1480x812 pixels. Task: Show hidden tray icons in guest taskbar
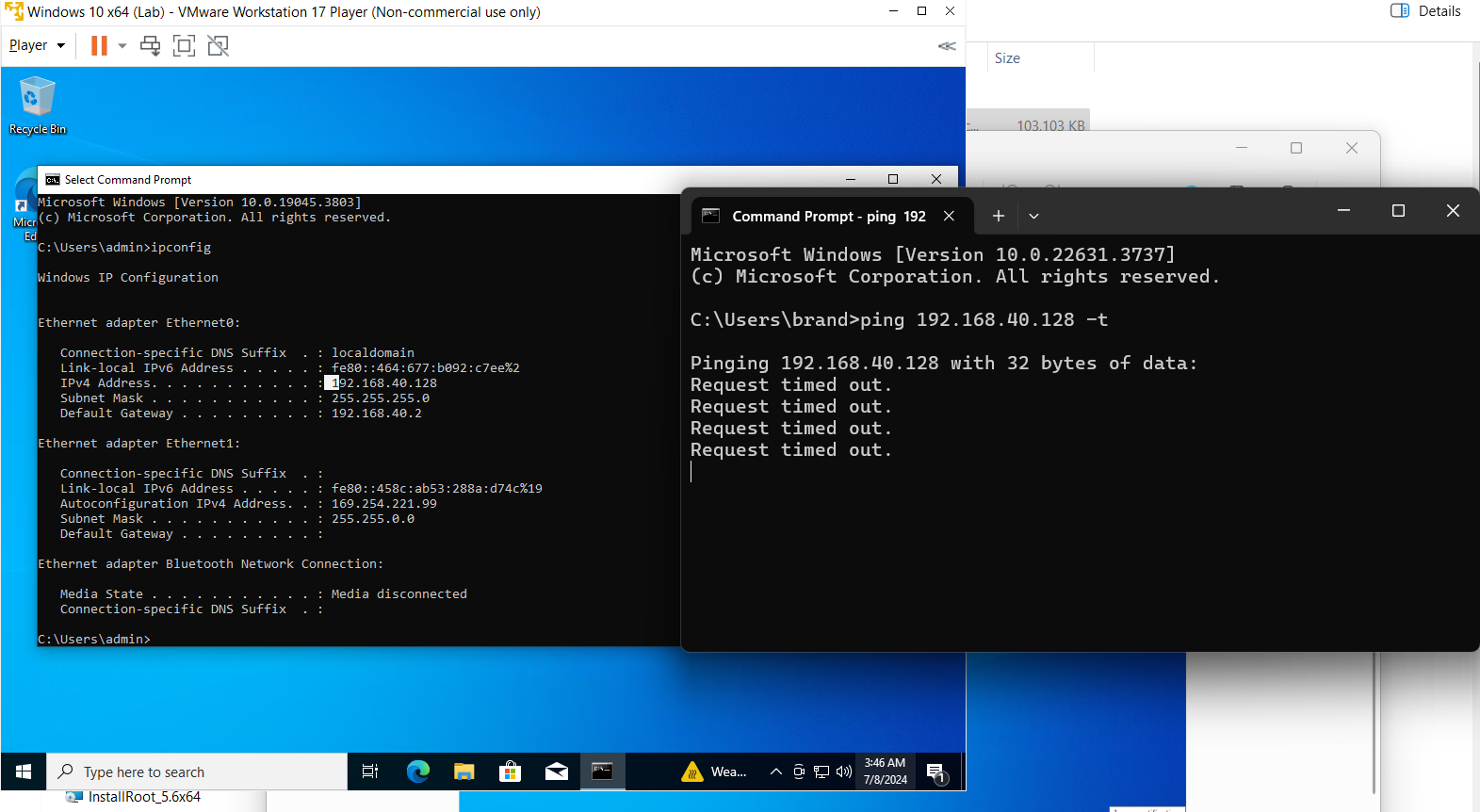775,771
